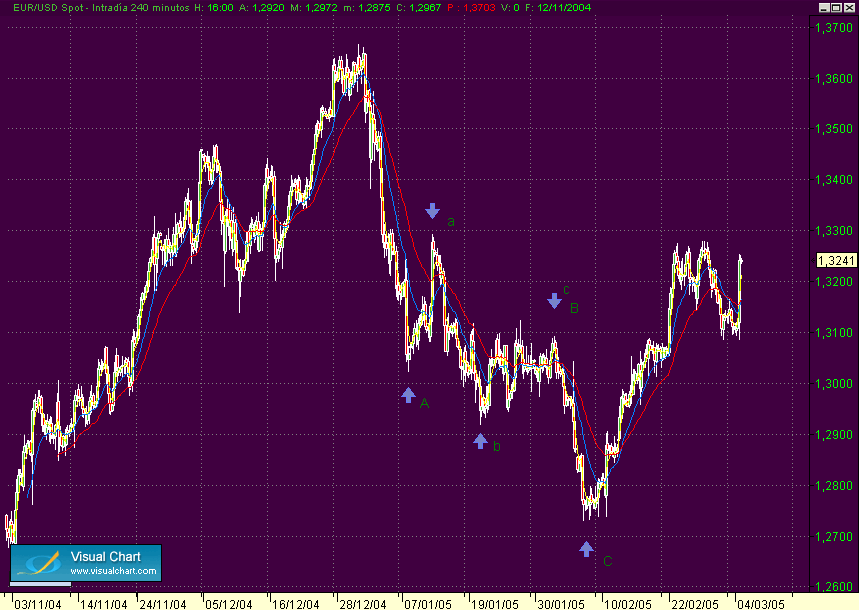Open the www.visualchart.com link
This screenshot has height=610, width=859.
click(113, 571)
